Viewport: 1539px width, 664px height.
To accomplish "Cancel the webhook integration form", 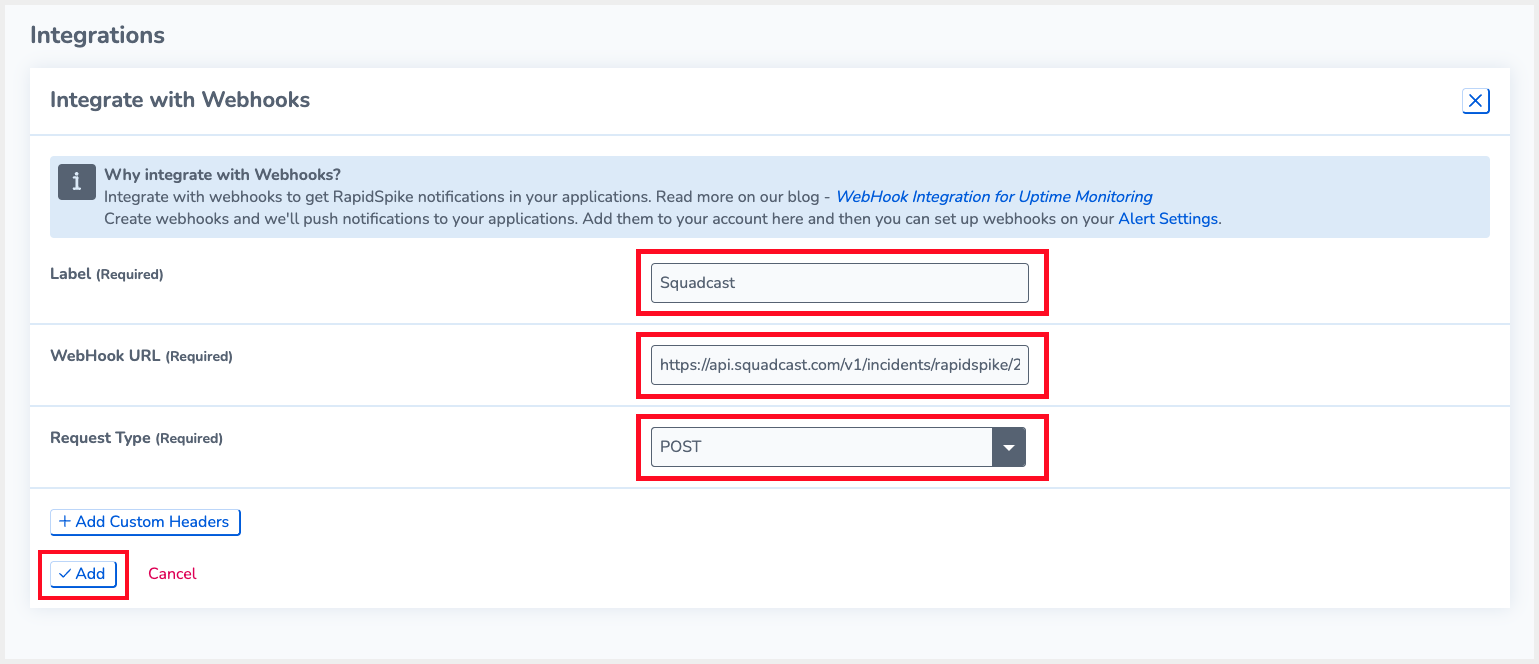I will point(172,574).
